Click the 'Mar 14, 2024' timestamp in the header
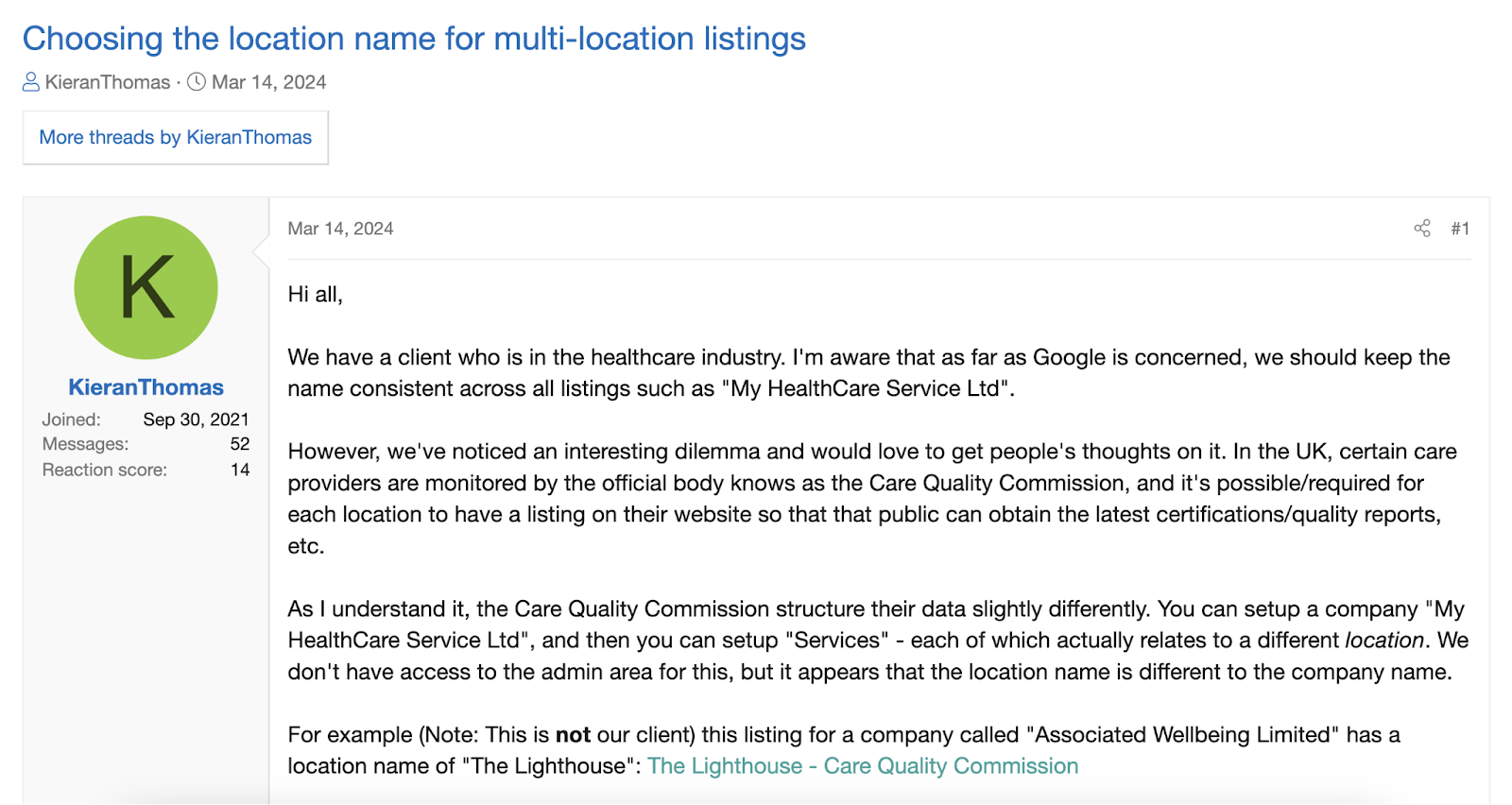Screen dimensions: 1512x805 (267, 82)
